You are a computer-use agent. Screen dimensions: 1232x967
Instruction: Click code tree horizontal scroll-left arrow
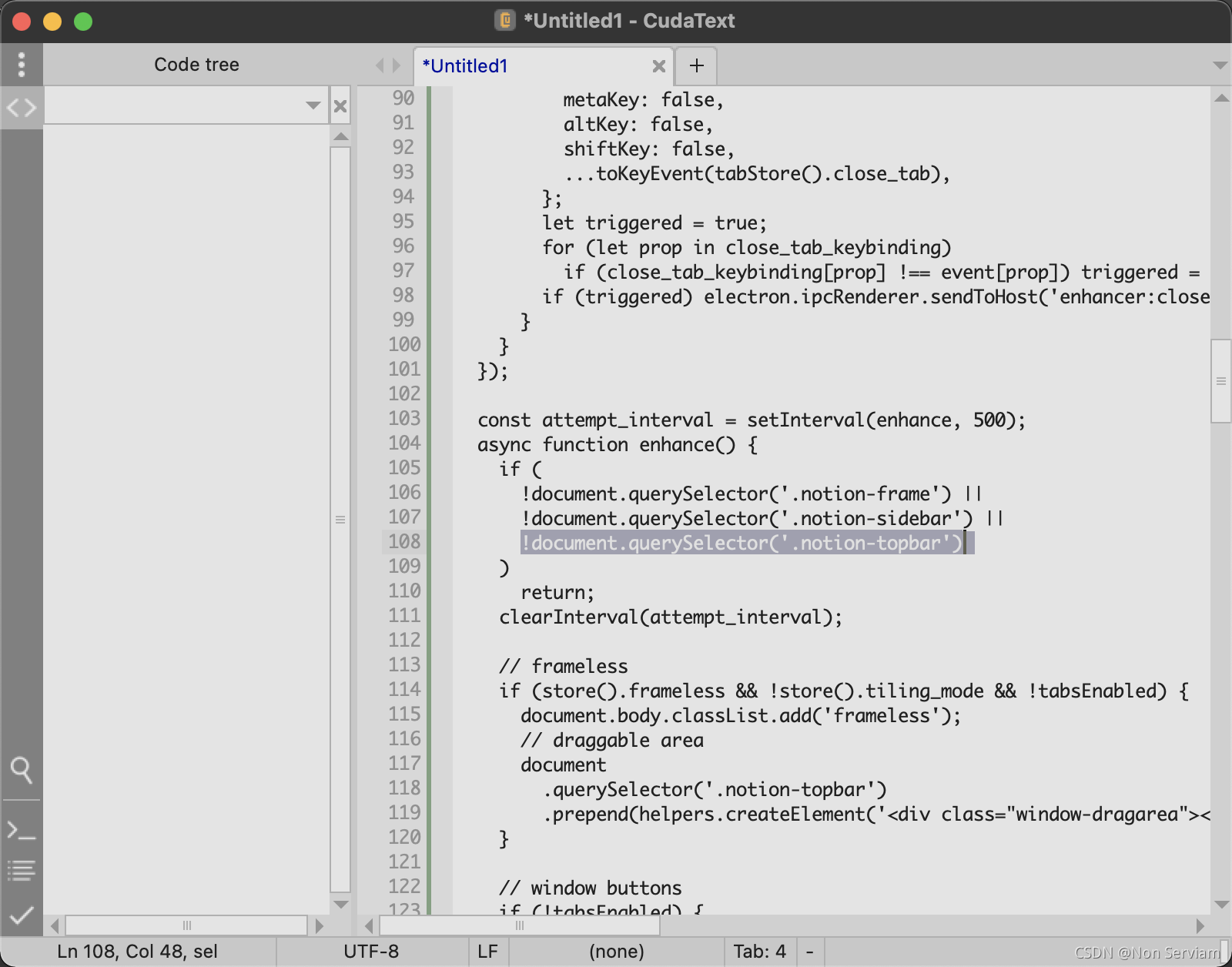[55, 925]
